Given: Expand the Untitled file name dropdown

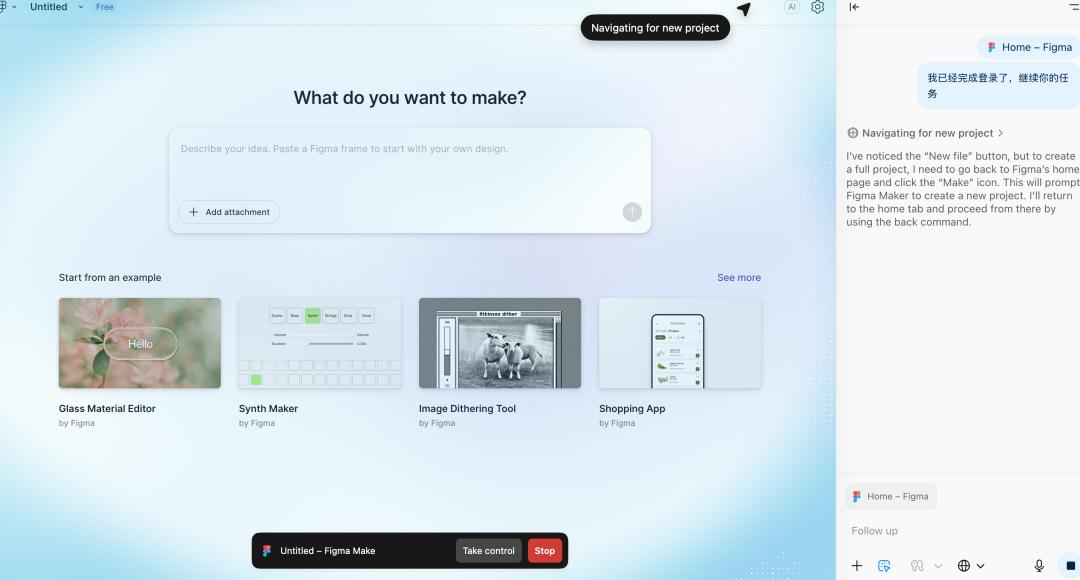Looking at the screenshot, I should tap(81, 7).
